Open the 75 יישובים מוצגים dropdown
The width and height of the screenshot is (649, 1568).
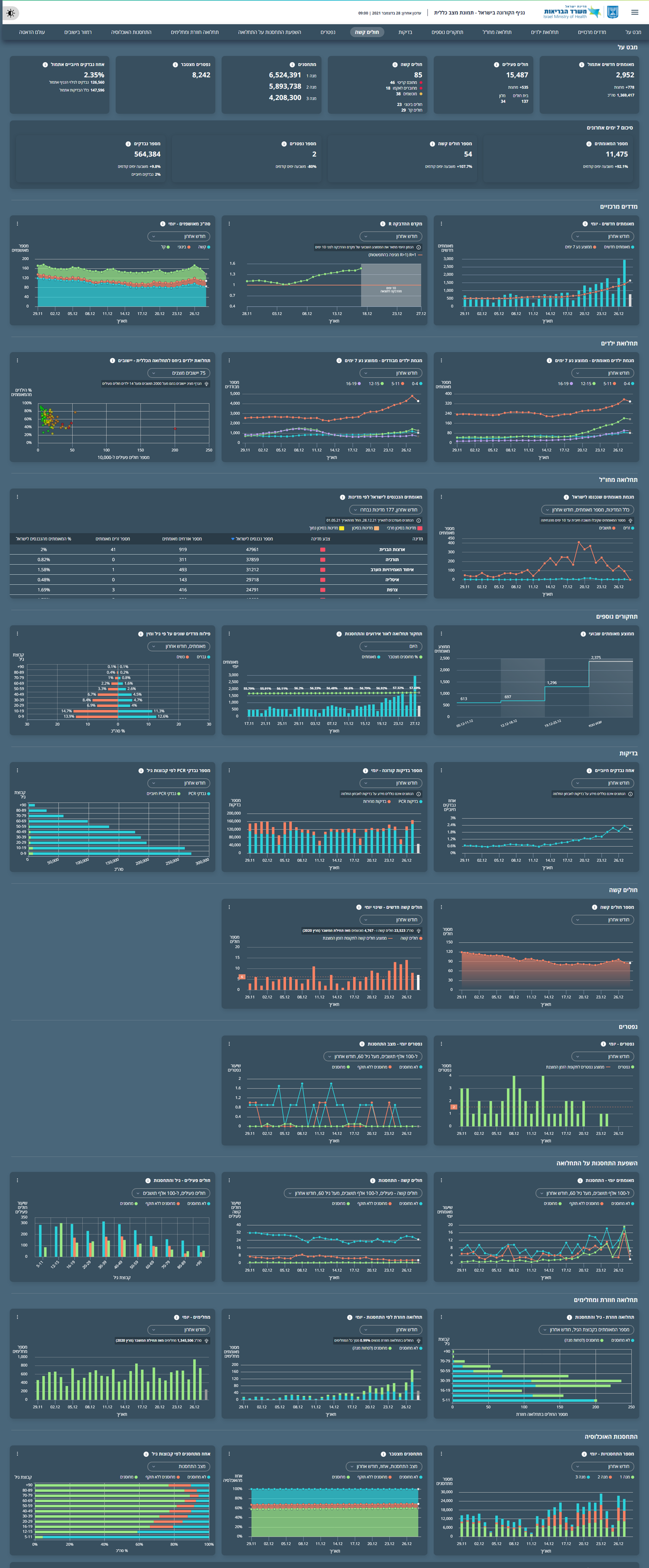(179, 373)
